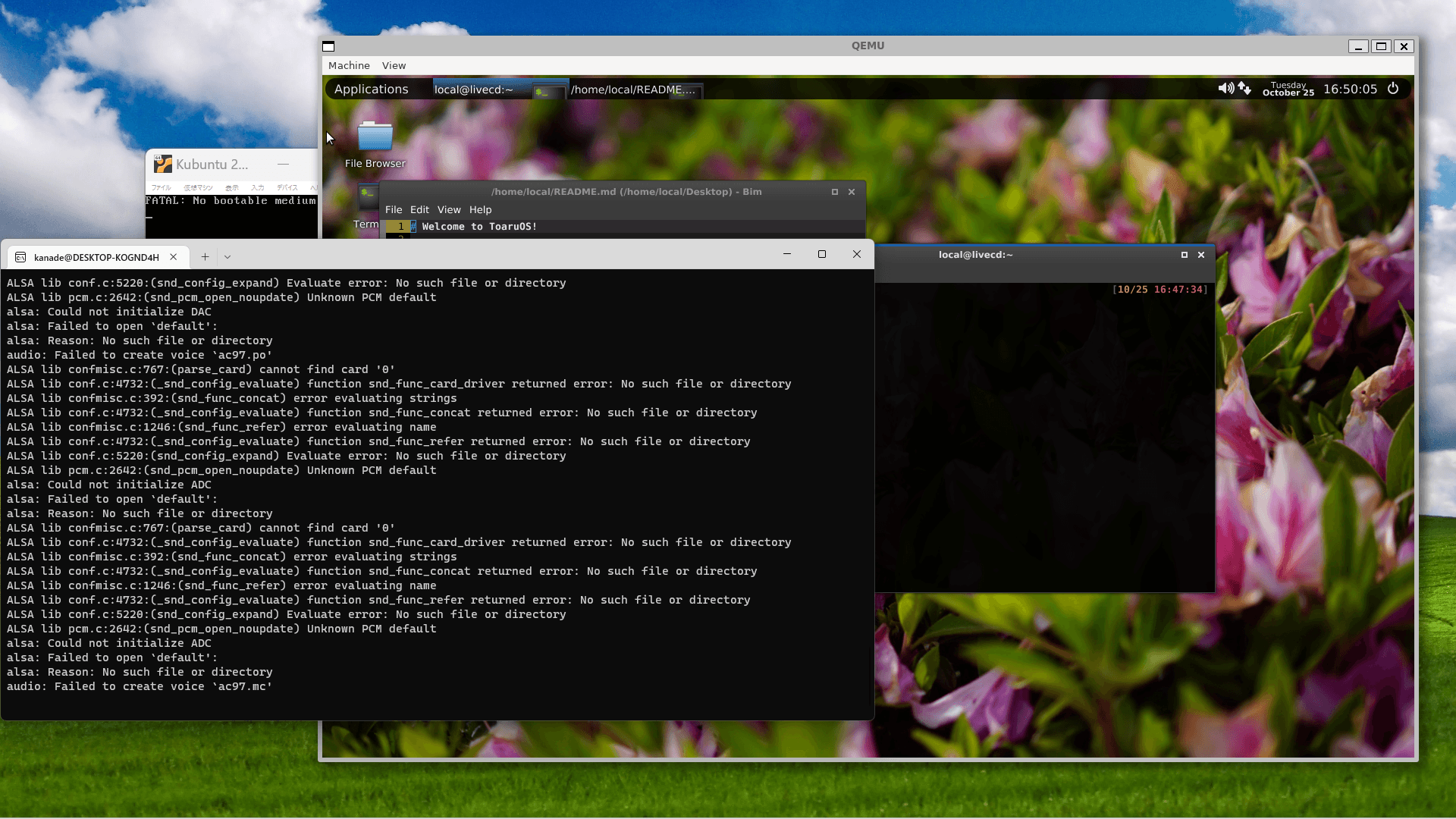Maximize the Bim editor window
Screen dimensions: 1456x819
point(835,192)
